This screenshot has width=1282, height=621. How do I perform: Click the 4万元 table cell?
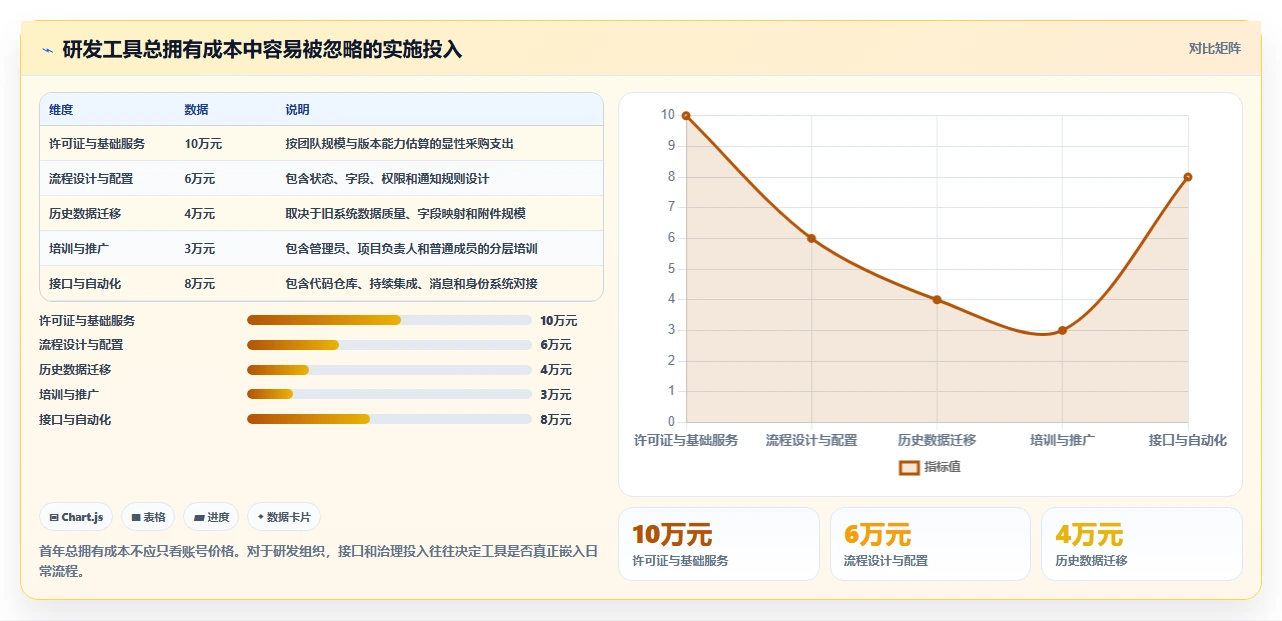tap(200, 213)
